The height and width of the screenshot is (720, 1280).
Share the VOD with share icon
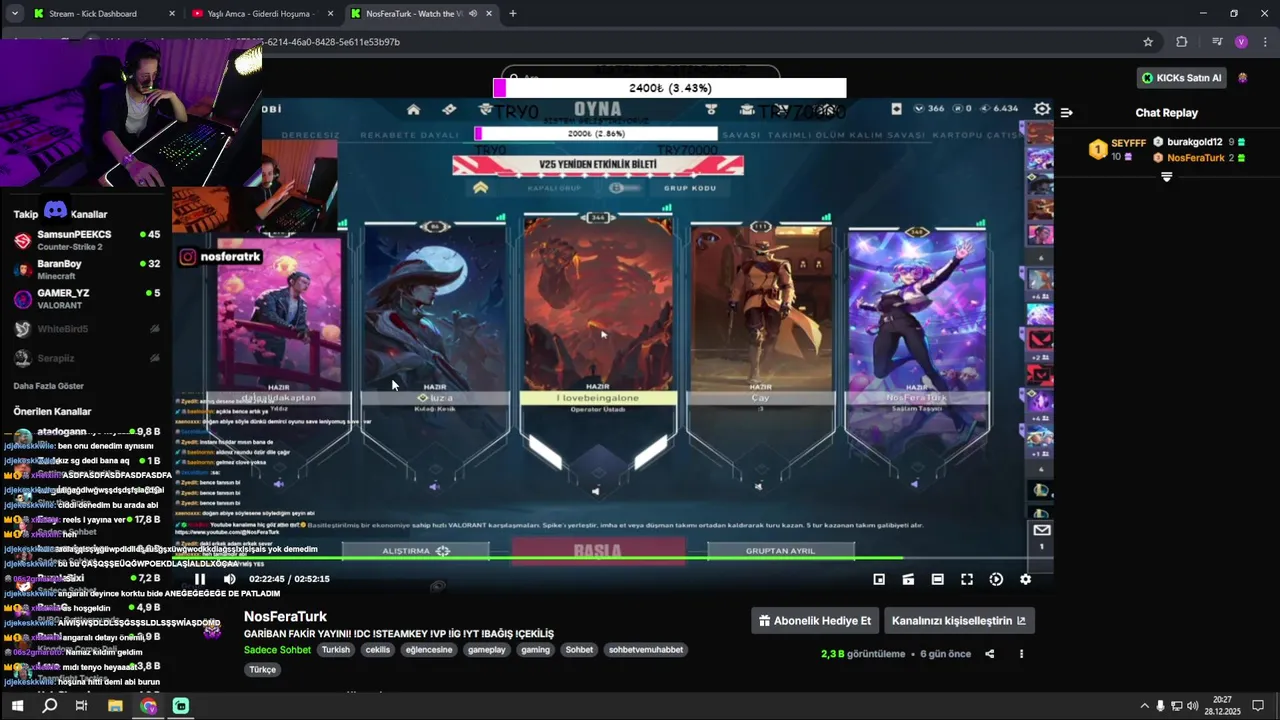point(990,654)
